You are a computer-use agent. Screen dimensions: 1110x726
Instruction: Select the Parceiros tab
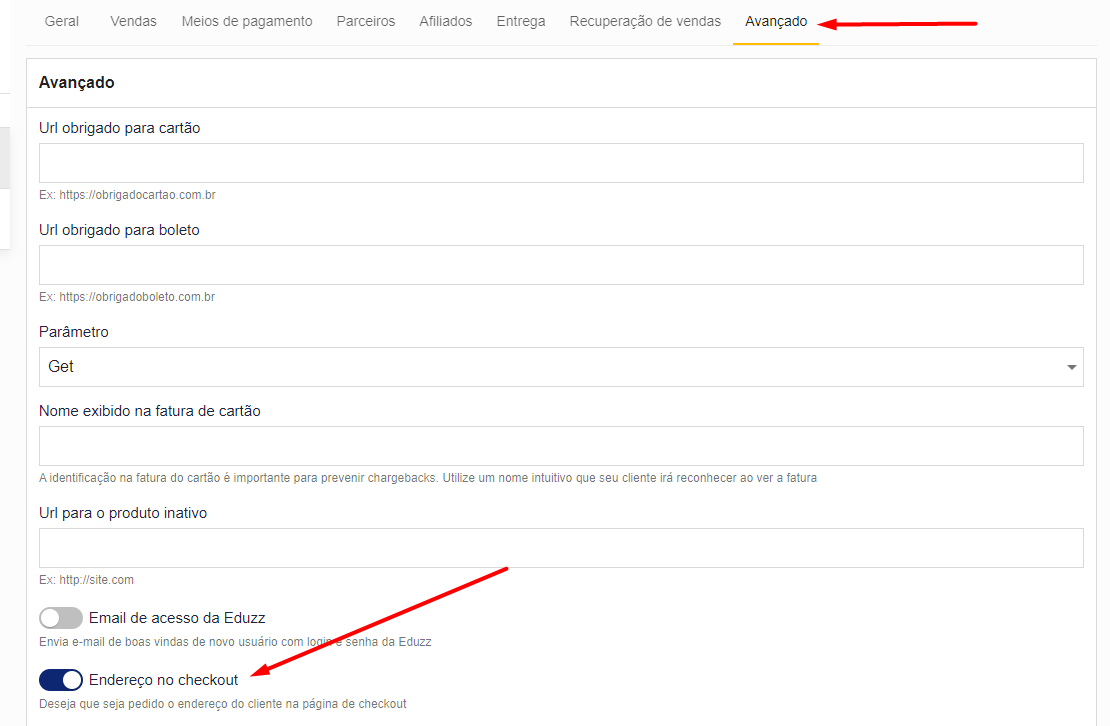point(366,21)
